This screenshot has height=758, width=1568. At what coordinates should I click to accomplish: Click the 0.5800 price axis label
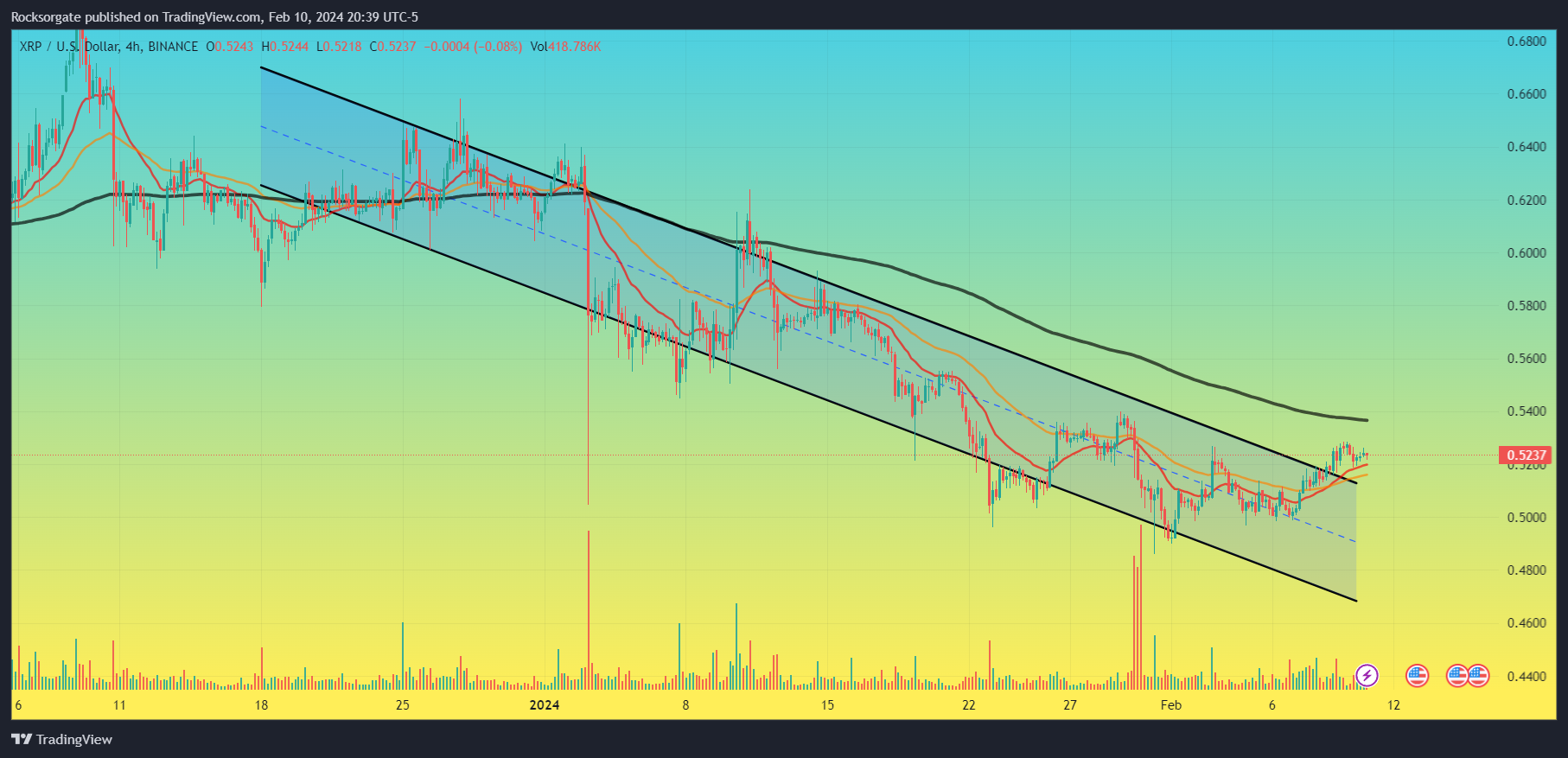click(1527, 306)
